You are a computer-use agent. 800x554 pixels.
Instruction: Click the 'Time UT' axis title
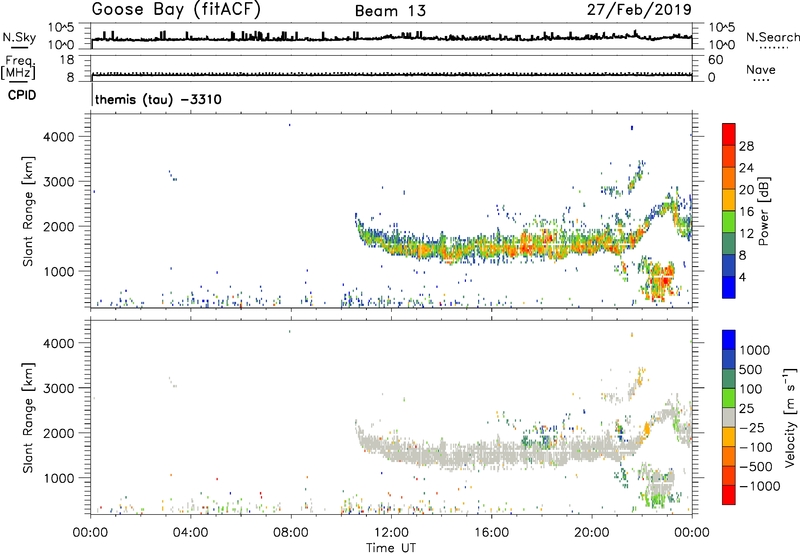click(391, 548)
